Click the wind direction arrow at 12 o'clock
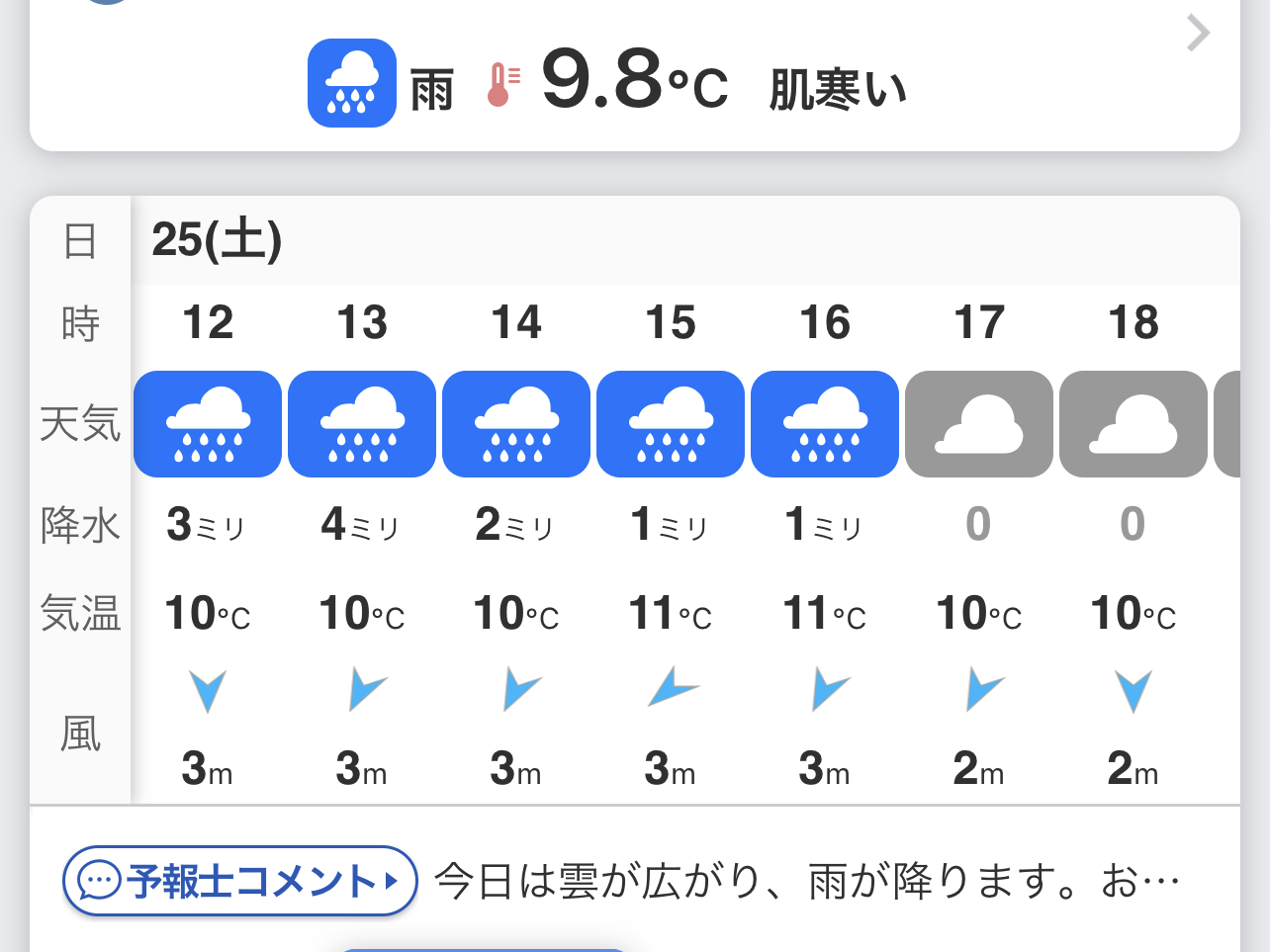The image size is (1270, 952). (208, 690)
